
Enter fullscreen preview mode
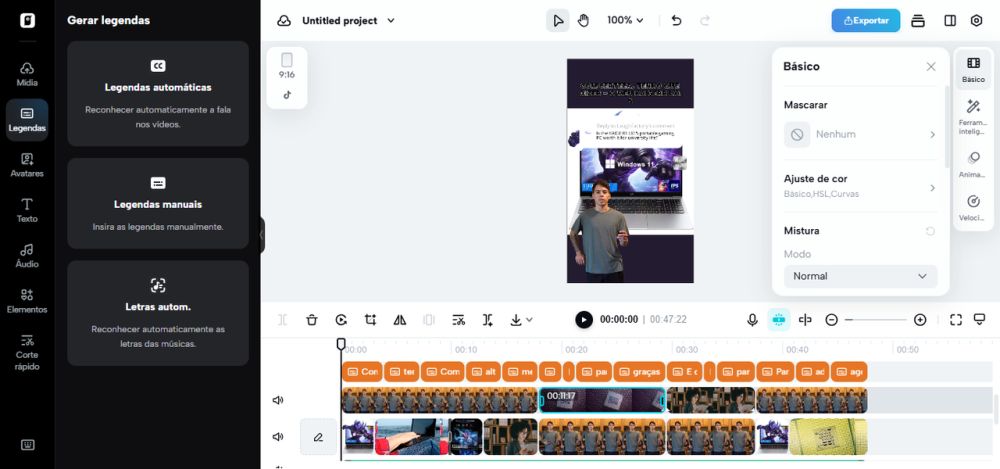tap(955, 320)
